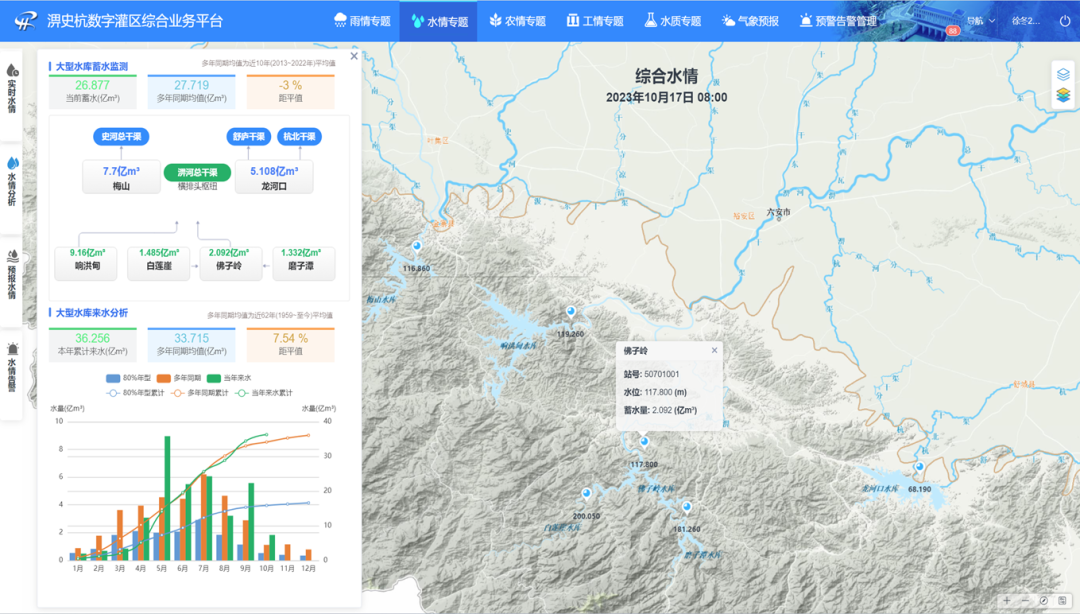Click the 33.715 多年同期均值 card

[x=191, y=345]
